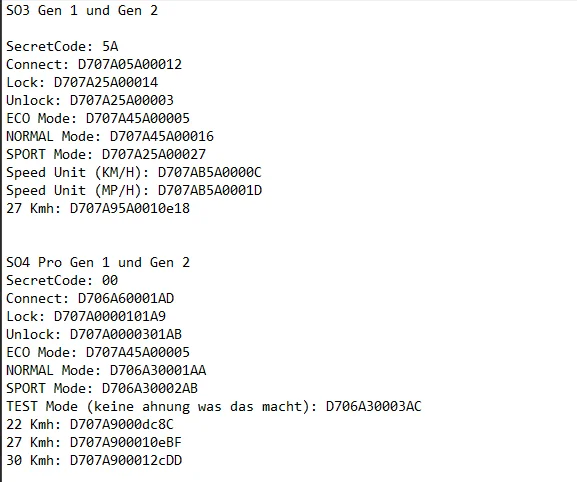Click the SecretCode: 5A line

coord(62,46)
